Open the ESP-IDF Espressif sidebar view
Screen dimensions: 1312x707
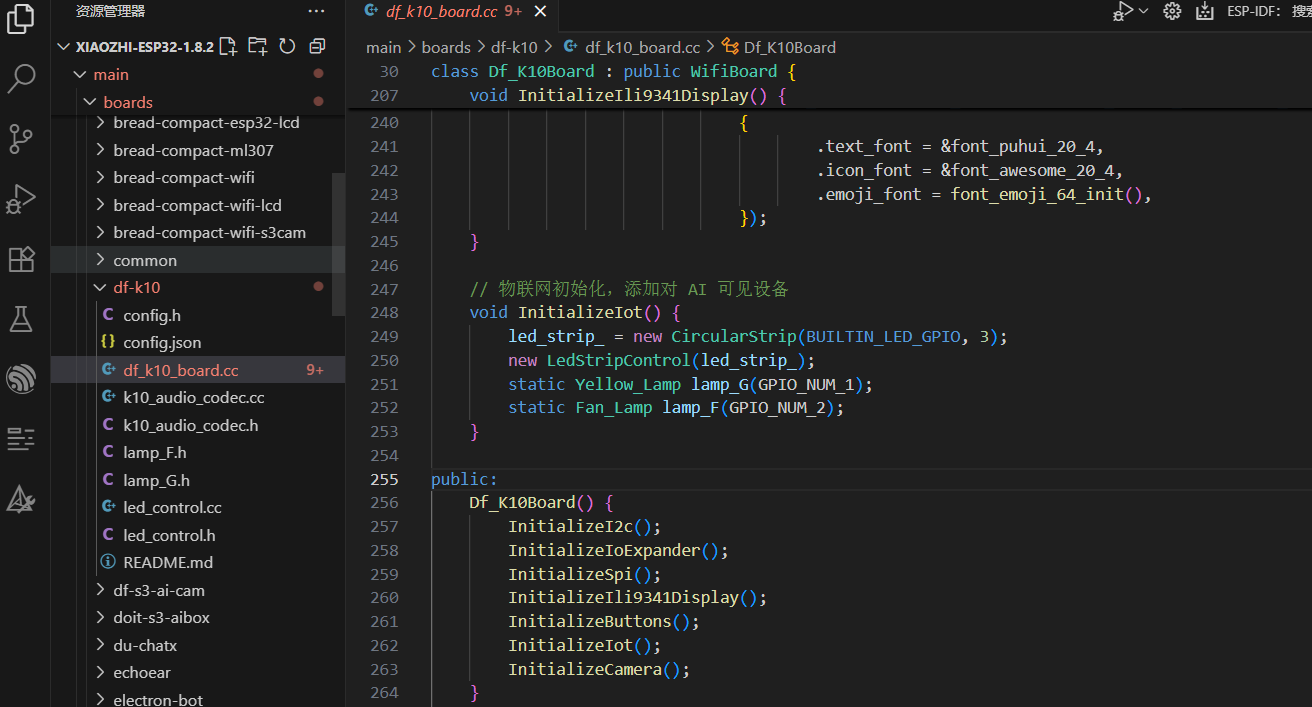pos(21,379)
